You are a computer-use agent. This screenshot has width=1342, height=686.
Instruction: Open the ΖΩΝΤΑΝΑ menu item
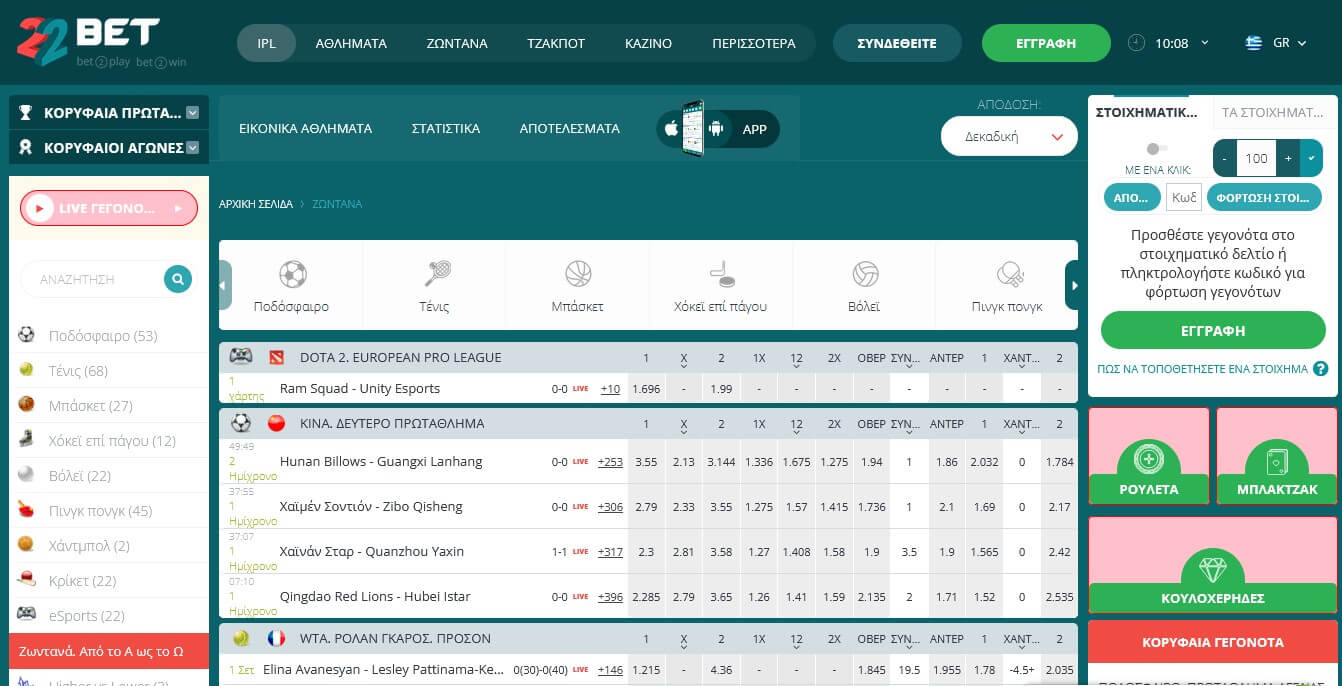[457, 43]
